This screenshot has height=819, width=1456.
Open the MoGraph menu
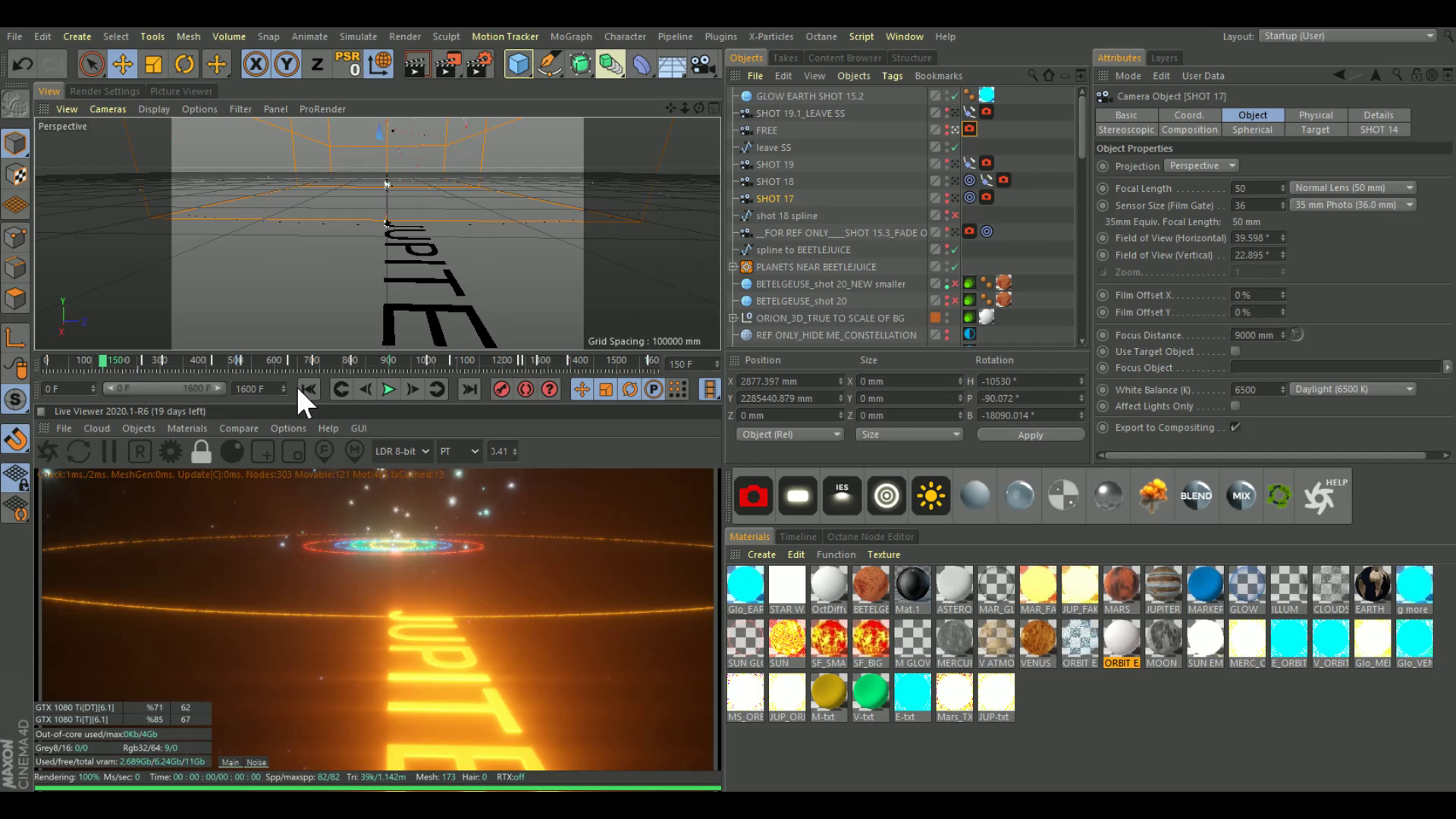pyautogui.click(x=570, y=36)
